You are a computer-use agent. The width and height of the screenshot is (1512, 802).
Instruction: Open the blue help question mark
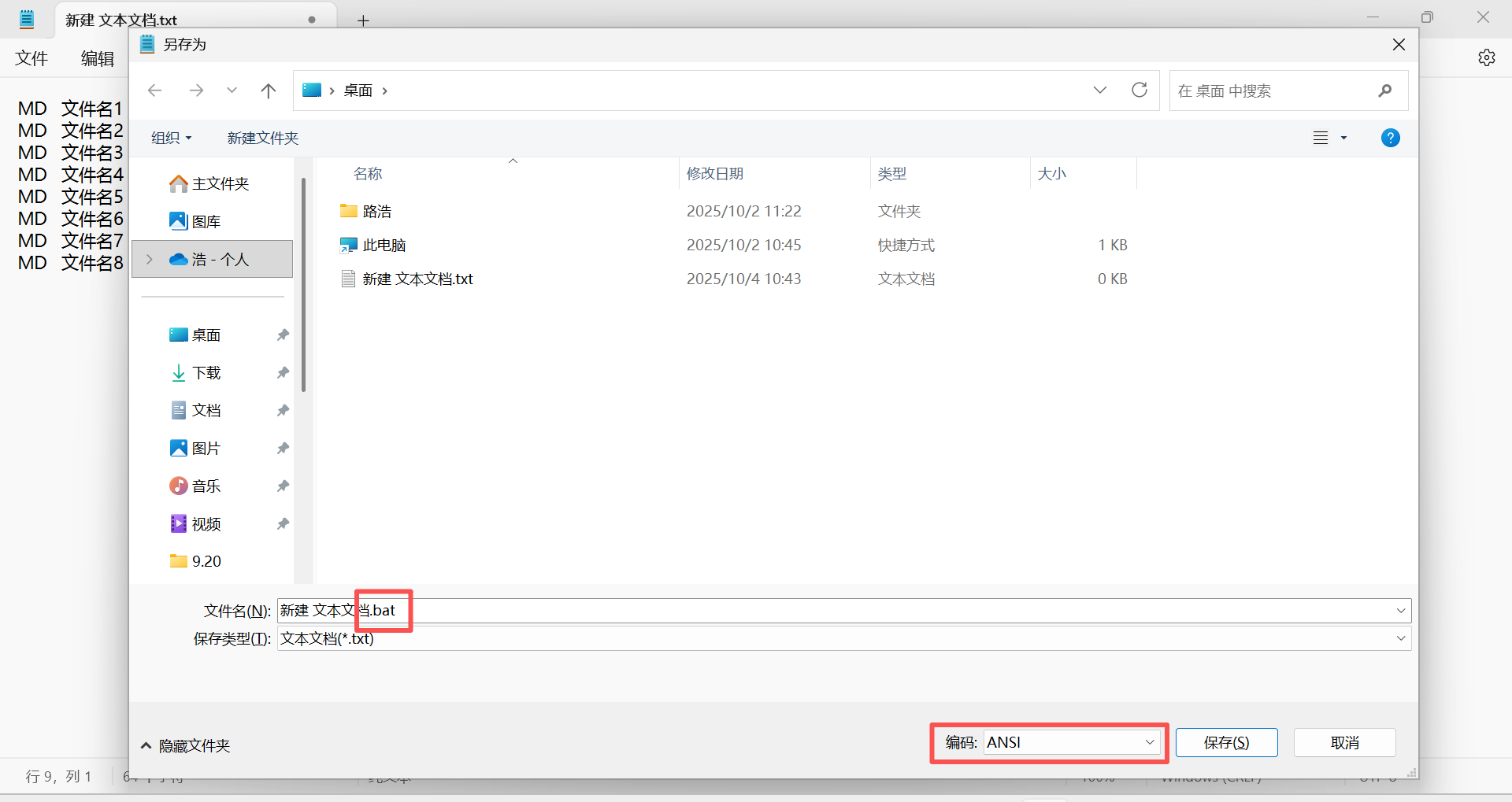1390,138
